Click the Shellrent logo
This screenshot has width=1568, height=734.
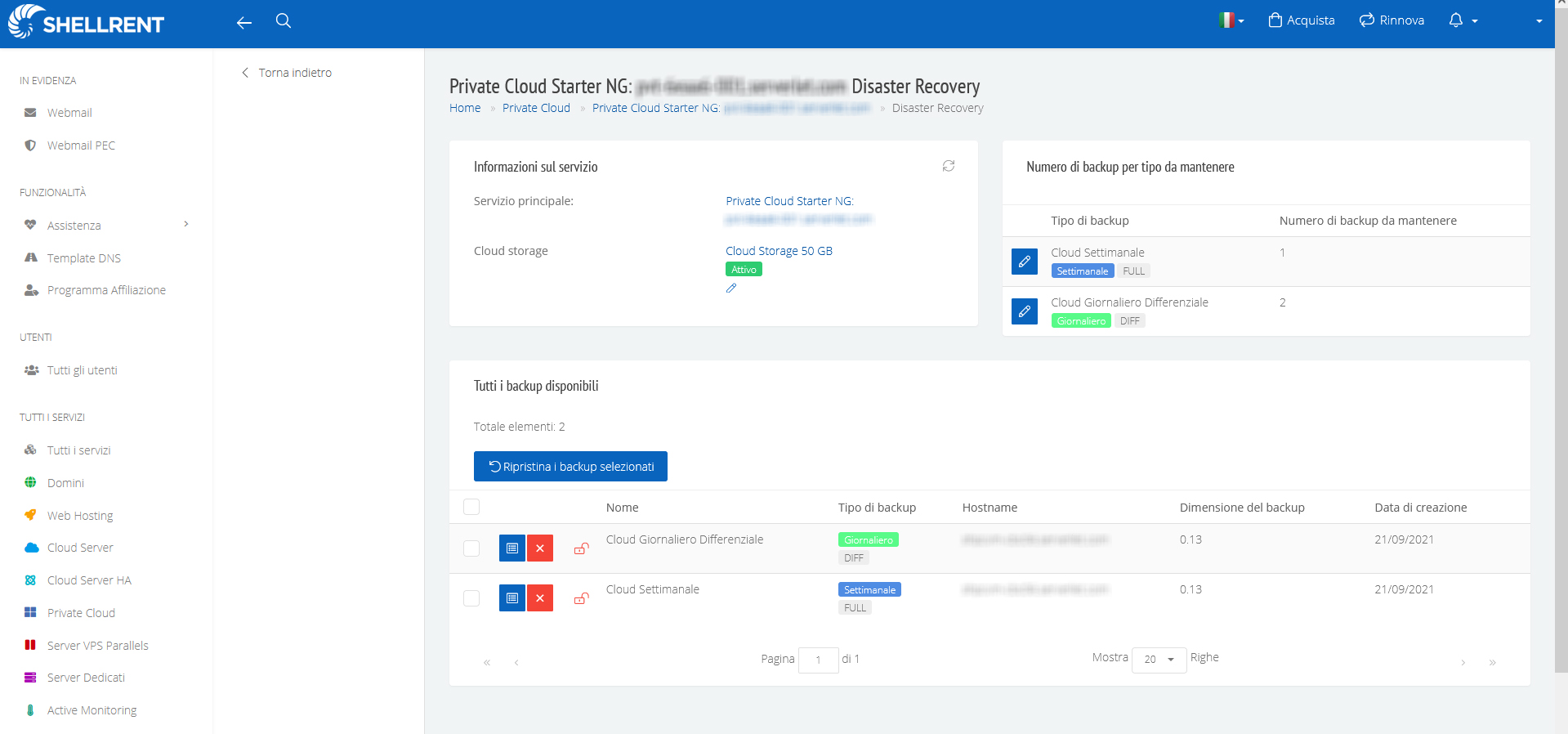pos(86,22)
